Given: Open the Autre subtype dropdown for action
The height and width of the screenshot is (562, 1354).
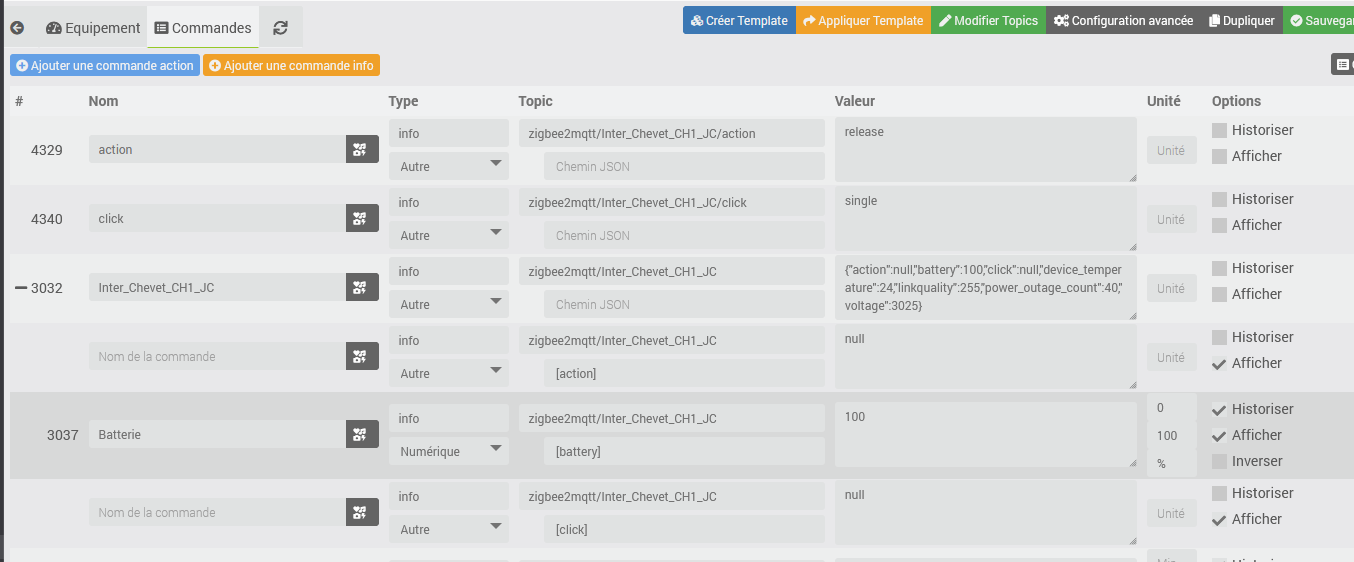Looking at the screenshot, I should (x=448, y=166).
